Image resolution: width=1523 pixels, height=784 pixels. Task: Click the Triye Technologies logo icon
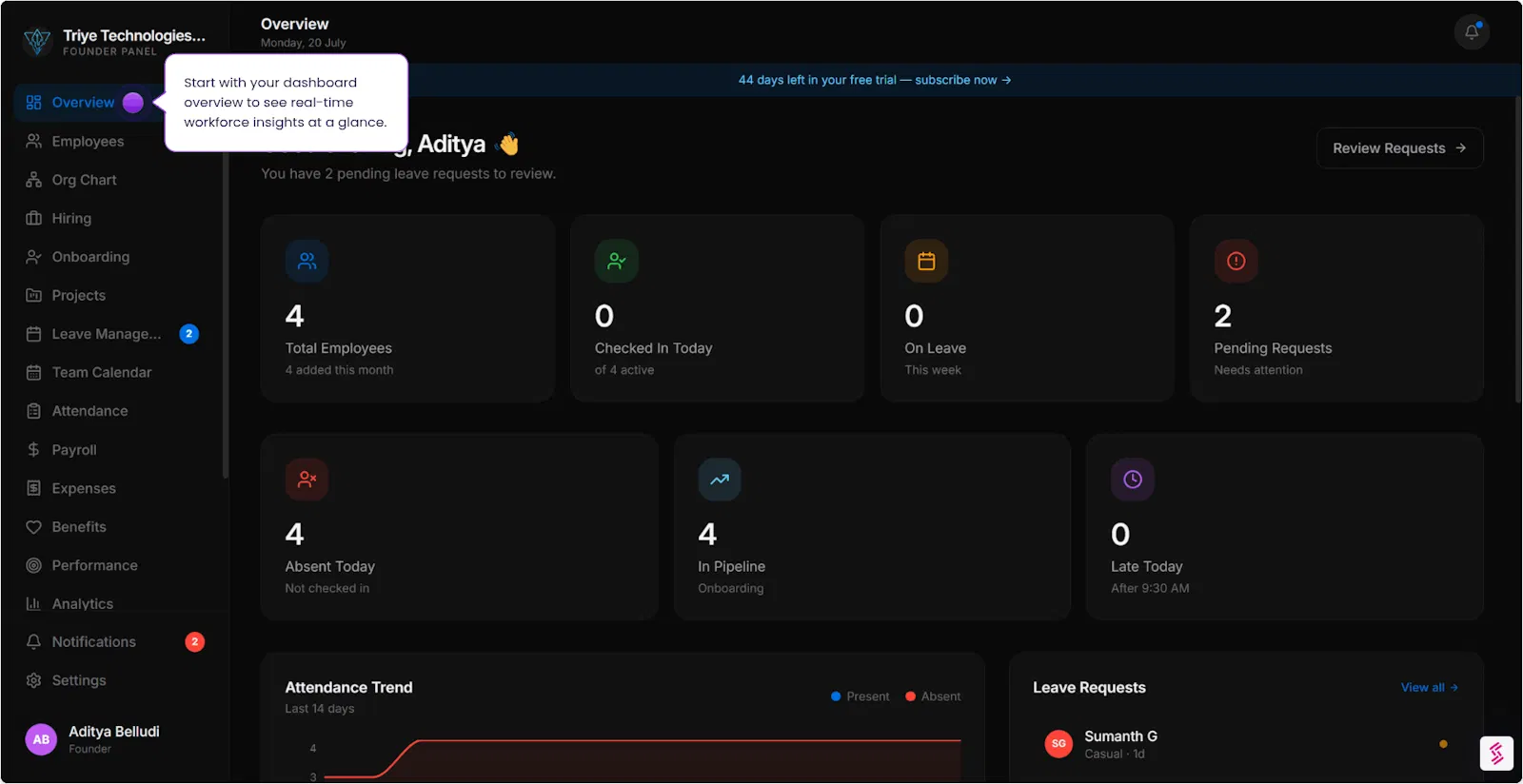[37, 41]
